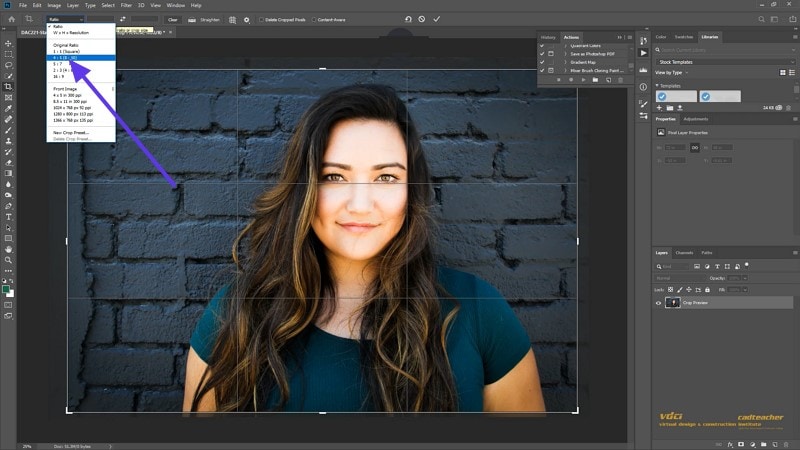
Task: Commit the crop with the checkmark
Action: click(437, 19)
